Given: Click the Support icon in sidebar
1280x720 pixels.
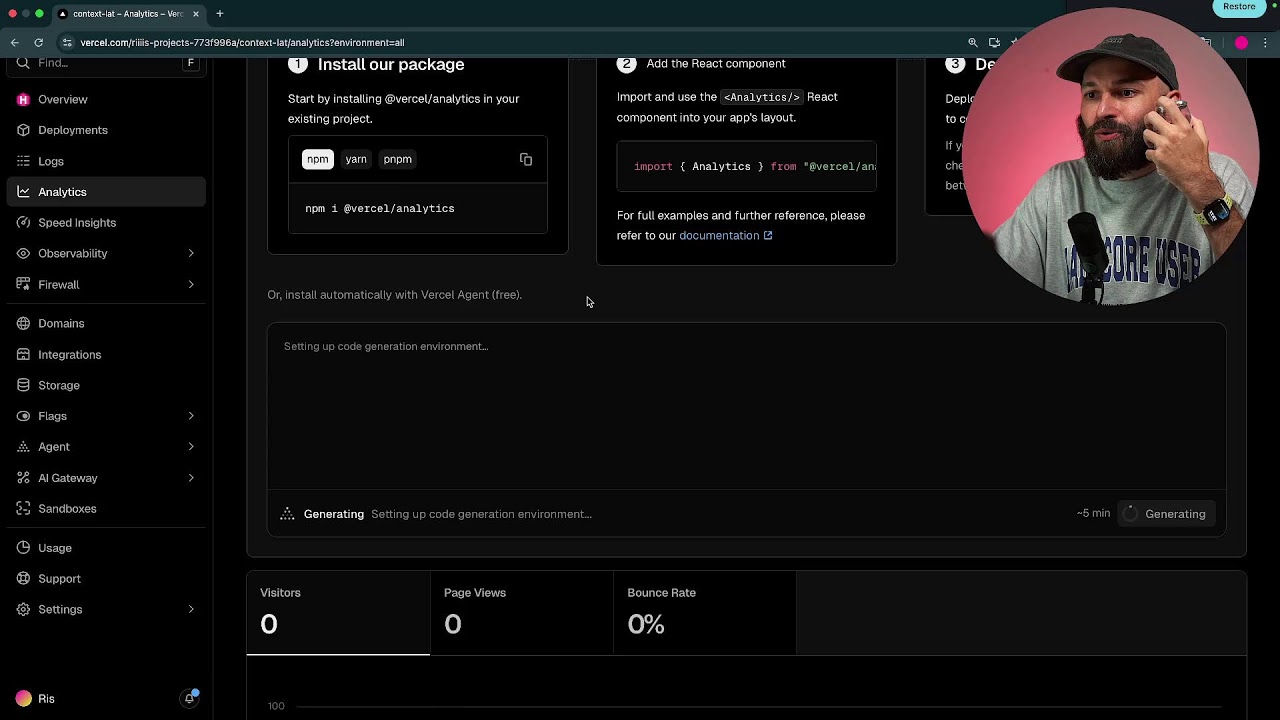Looking at the screenshot, I should pyautogui.click(x=23, y=579).
